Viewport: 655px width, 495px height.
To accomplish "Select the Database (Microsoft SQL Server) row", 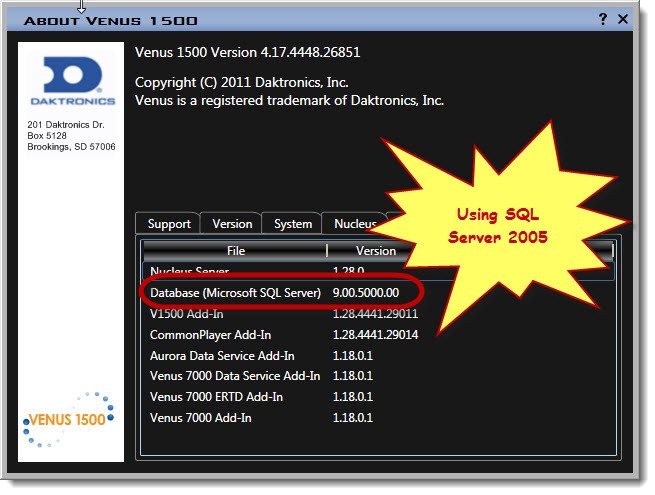I will point(235,292).
